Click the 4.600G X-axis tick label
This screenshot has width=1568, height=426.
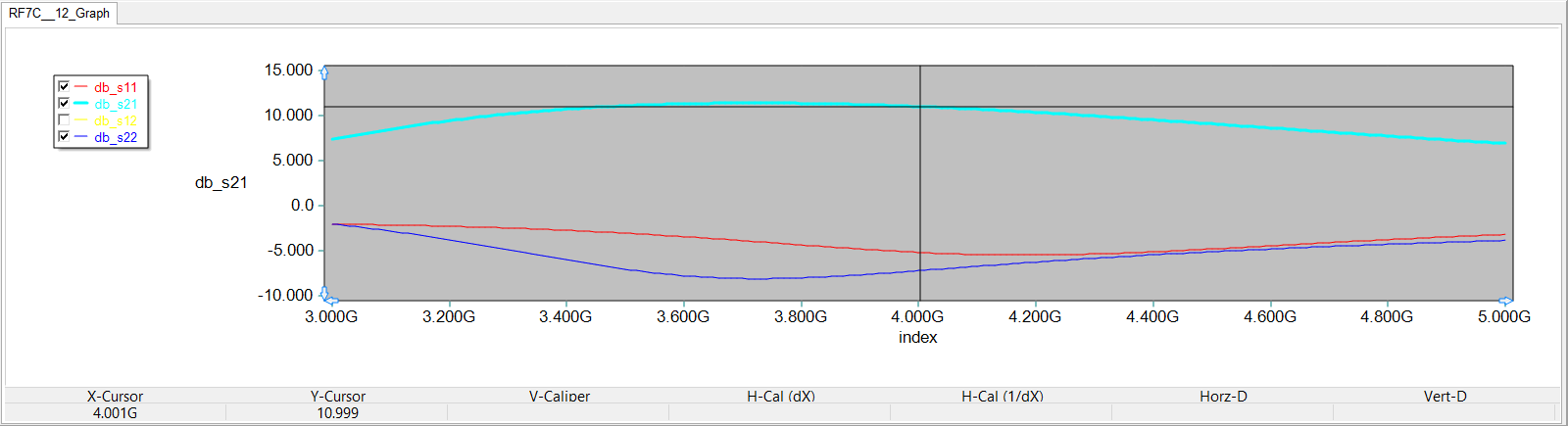[x=1270, y=316]
